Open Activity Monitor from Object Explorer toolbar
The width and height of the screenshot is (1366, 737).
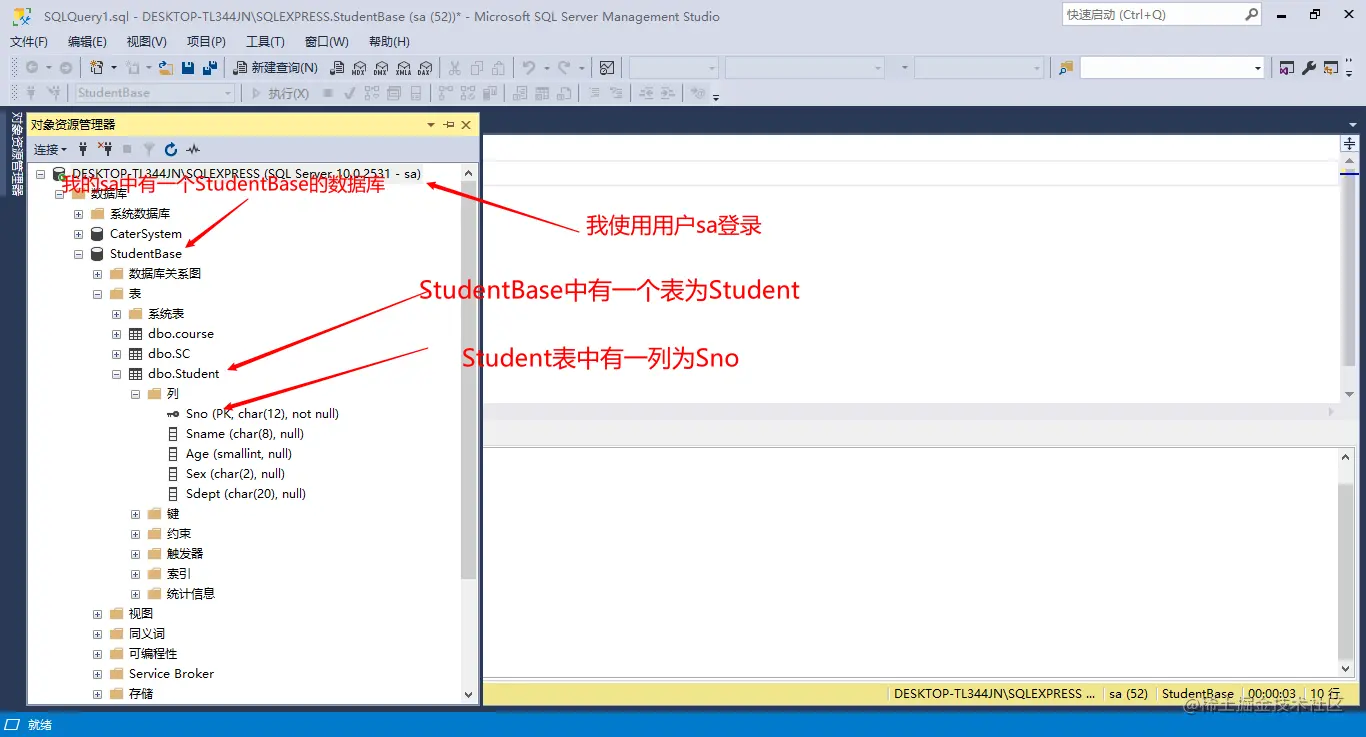193,149
